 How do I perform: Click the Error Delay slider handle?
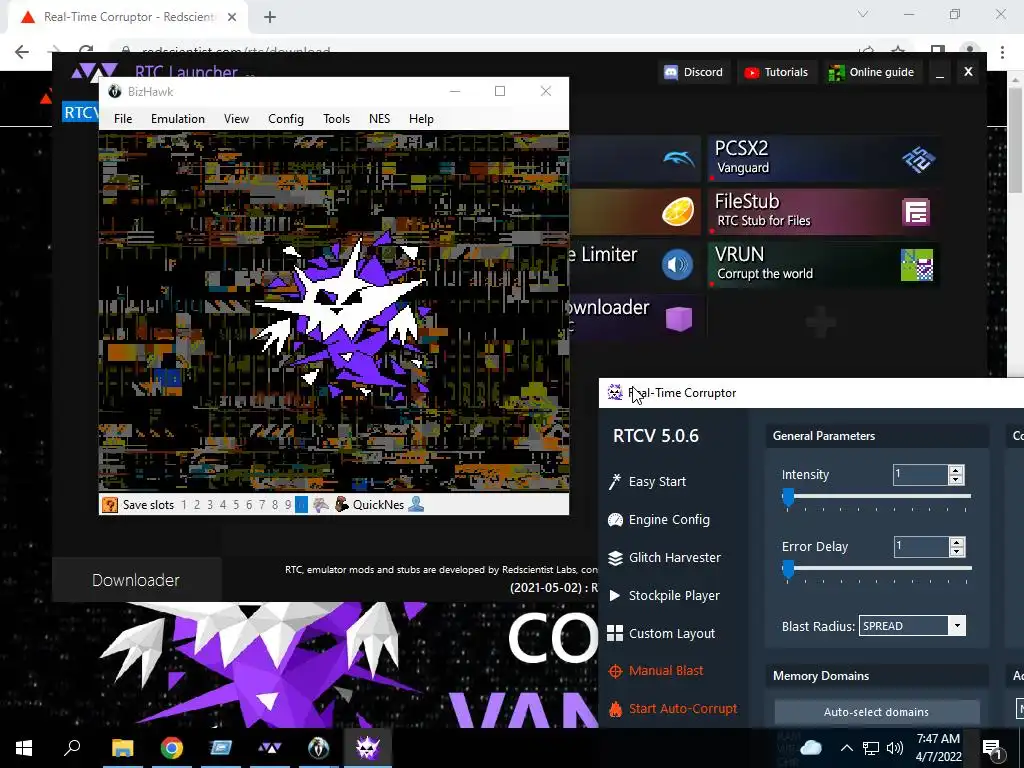point(788,569)
